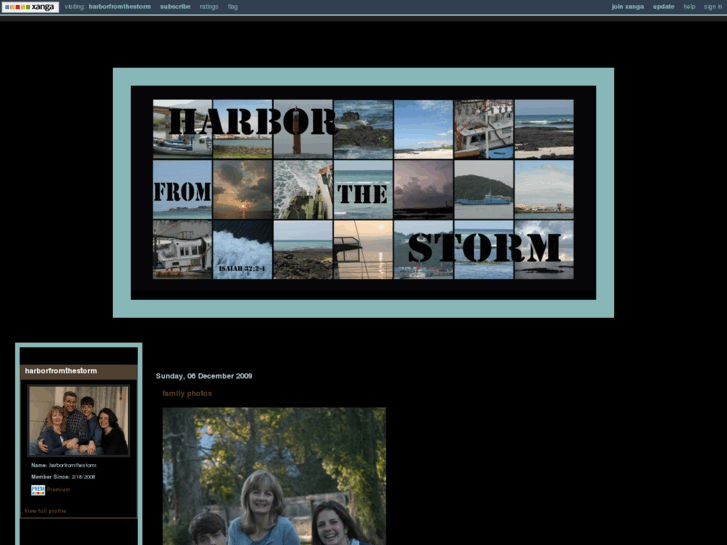Click the family profile photo in sidebar
This screenshot has height=545, width=727.
point(78,421)
